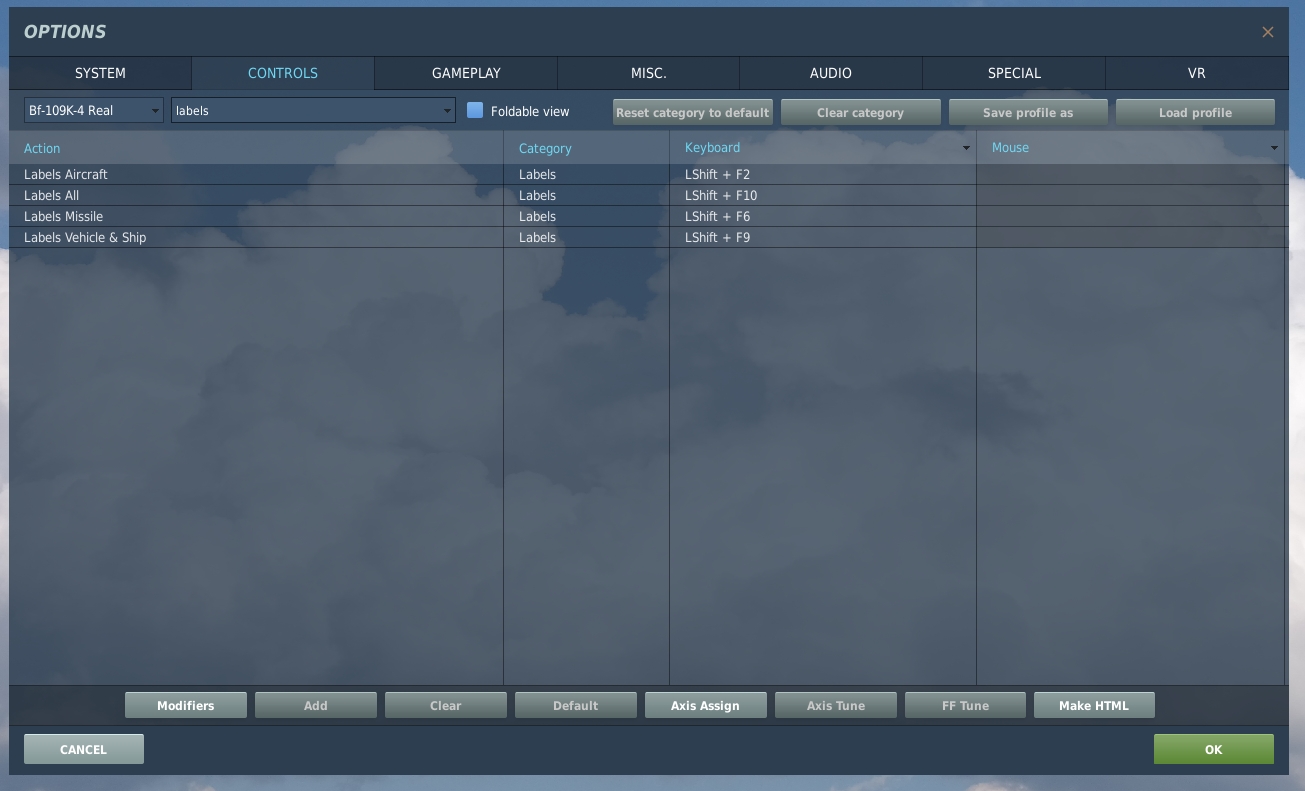Click the Load profile button
The image size is (1305, 791).
[x=1195, y=112]
